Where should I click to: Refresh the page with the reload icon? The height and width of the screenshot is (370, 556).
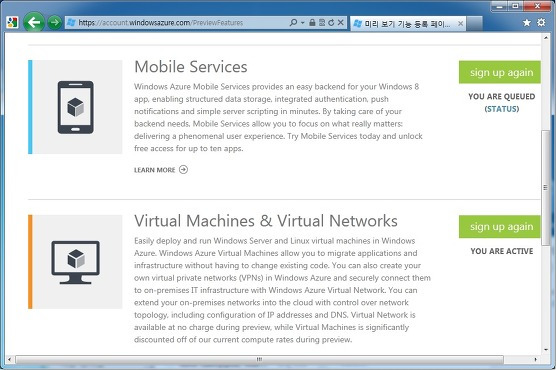tap(331, 23)
